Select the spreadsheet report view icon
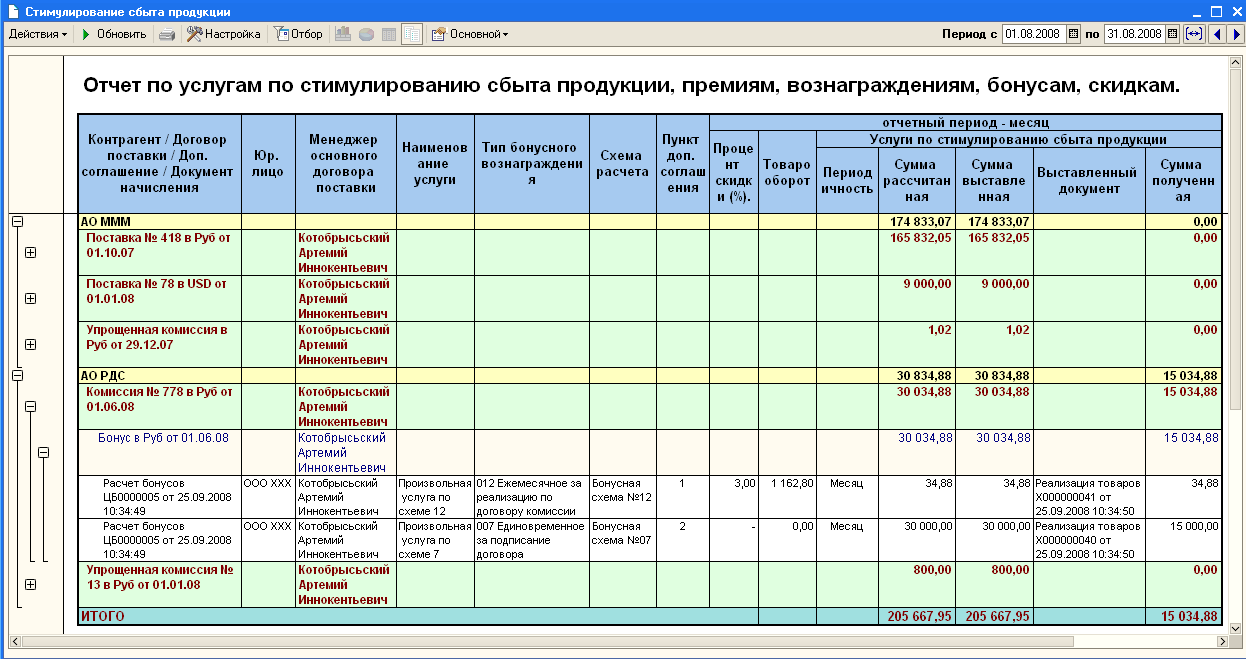The image size is (1246, 659). pyautogui.click(x=412, y=34)
